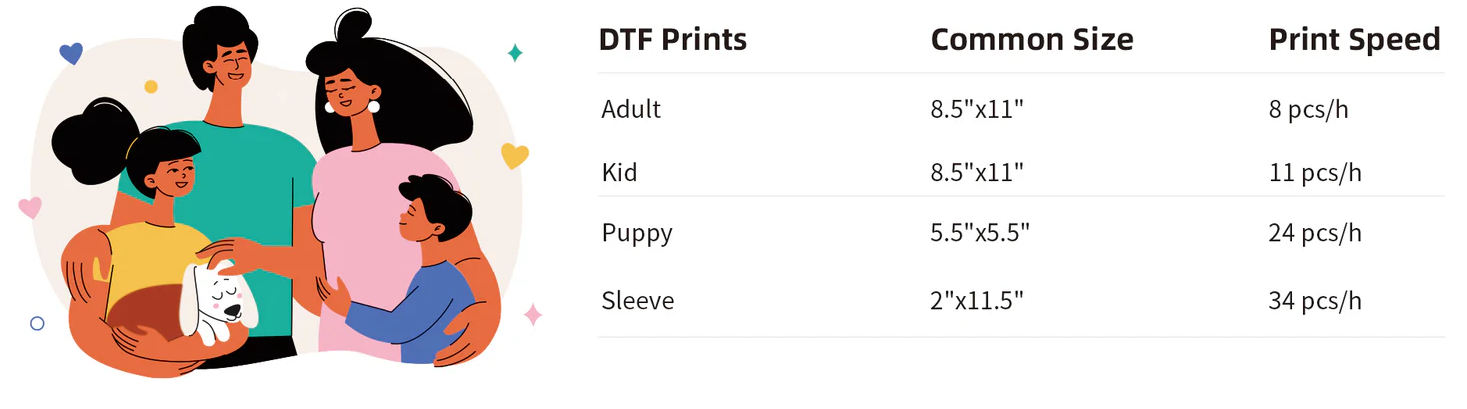Select the Print Speed column header
The height and width of the screenshot is (409, 1467).
[x=1354, y=40]
